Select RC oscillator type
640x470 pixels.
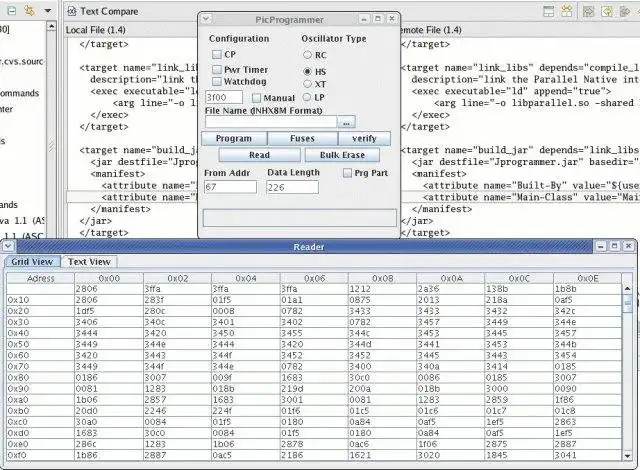point(307,55)
